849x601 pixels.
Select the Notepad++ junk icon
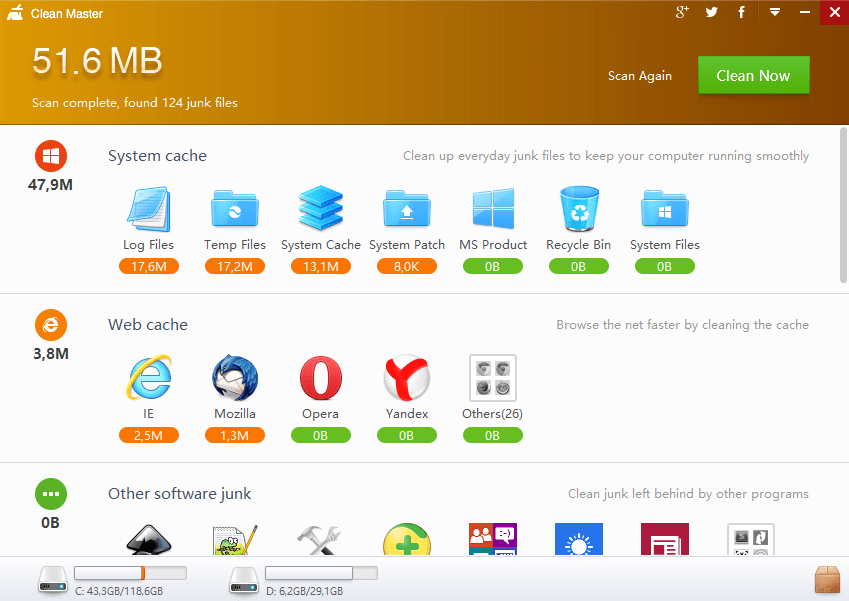click(x=234, y=539)
